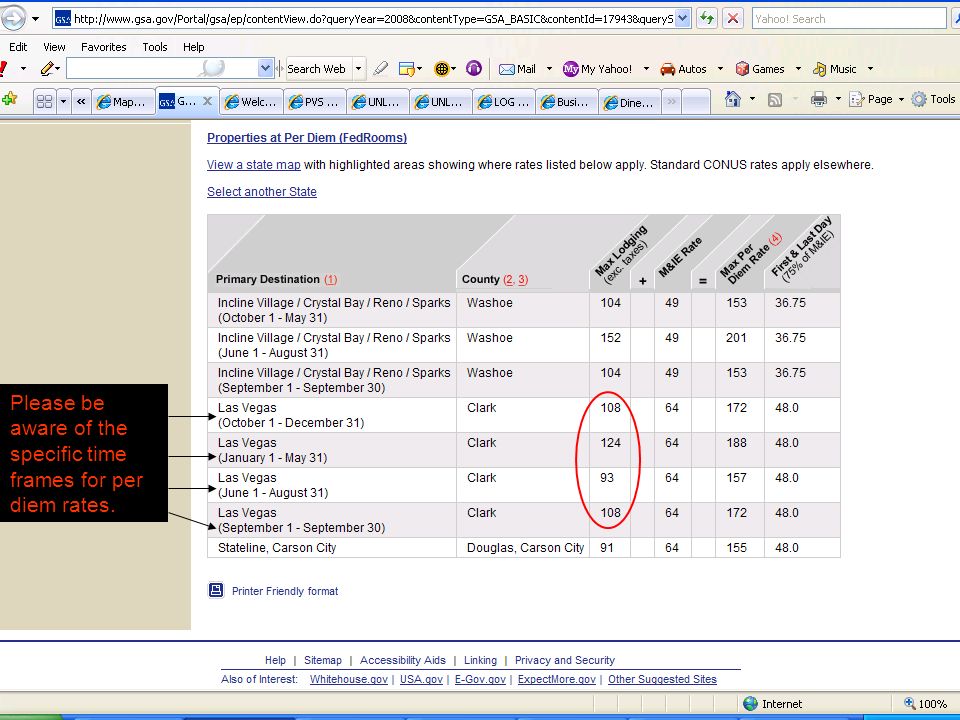This screenshot has width=960, height=720.
Task: Click the Print icon in command bar
Action: coord(819,99)
